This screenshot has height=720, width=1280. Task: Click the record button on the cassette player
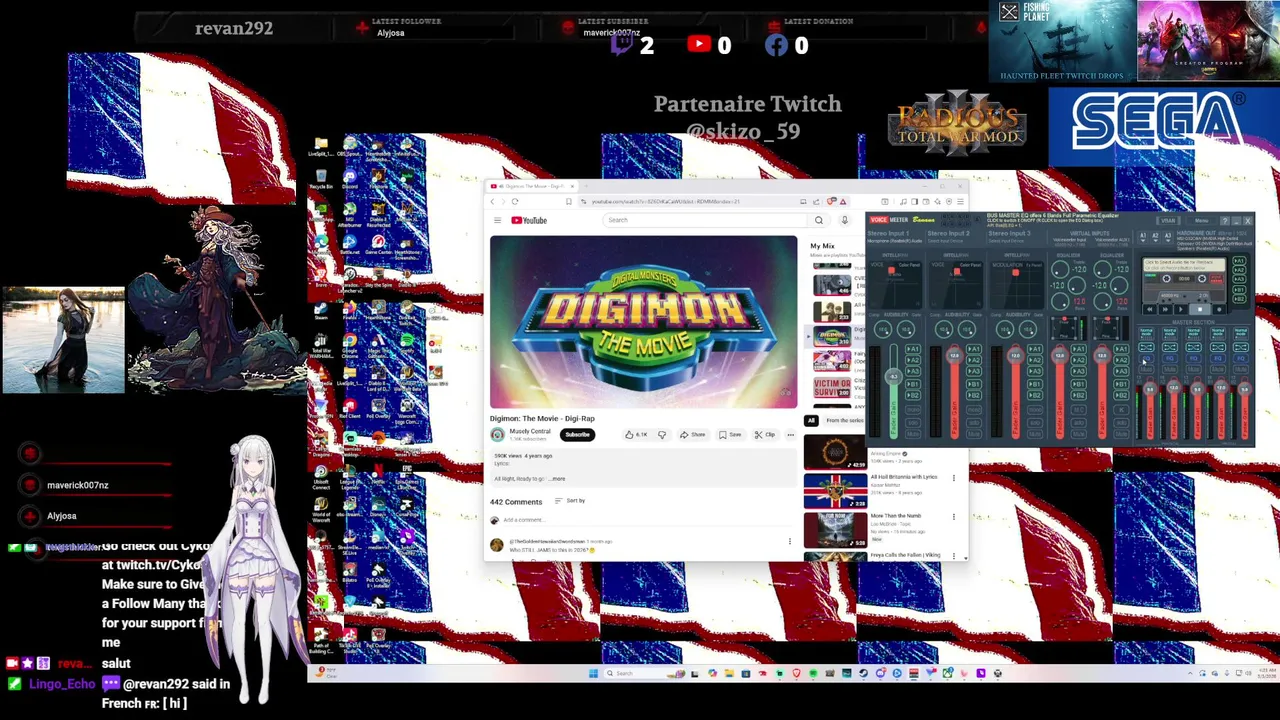pos(1219,309)
